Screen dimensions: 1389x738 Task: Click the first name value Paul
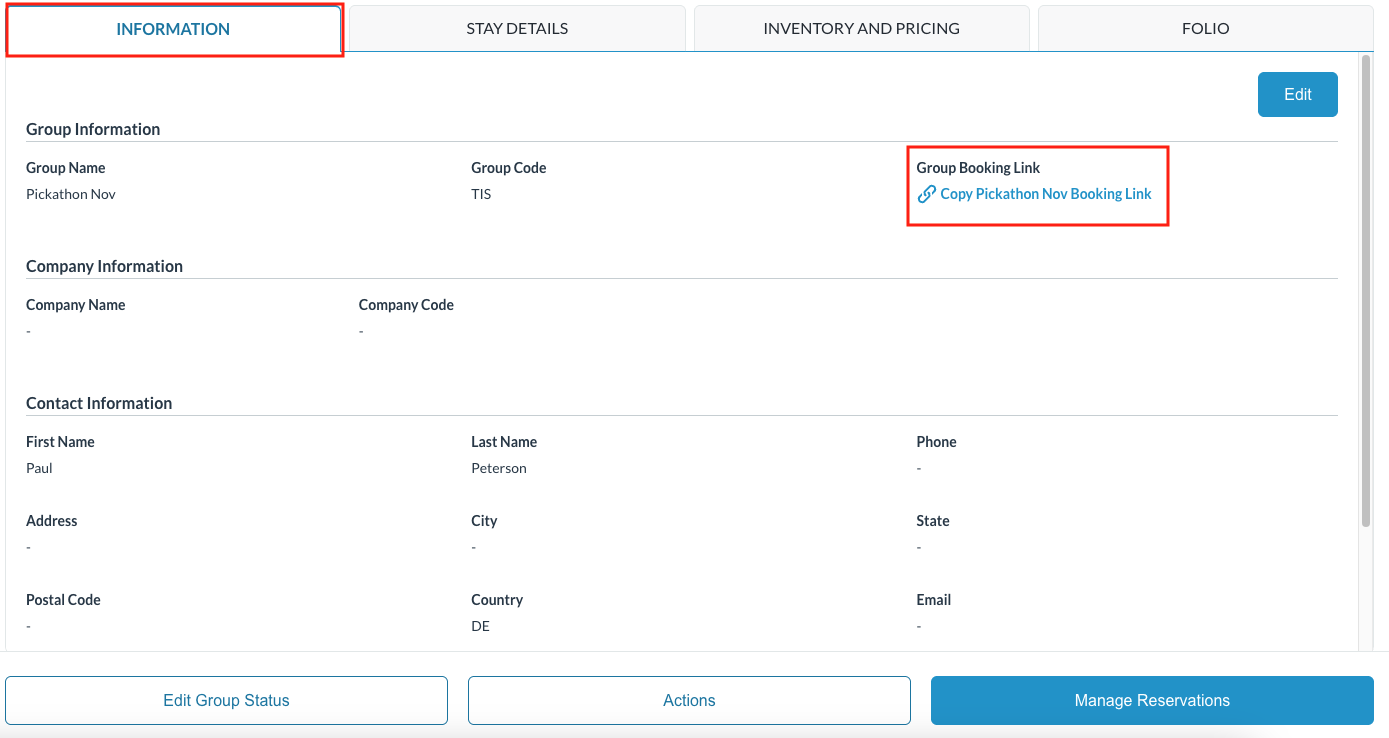click(39, 468)
